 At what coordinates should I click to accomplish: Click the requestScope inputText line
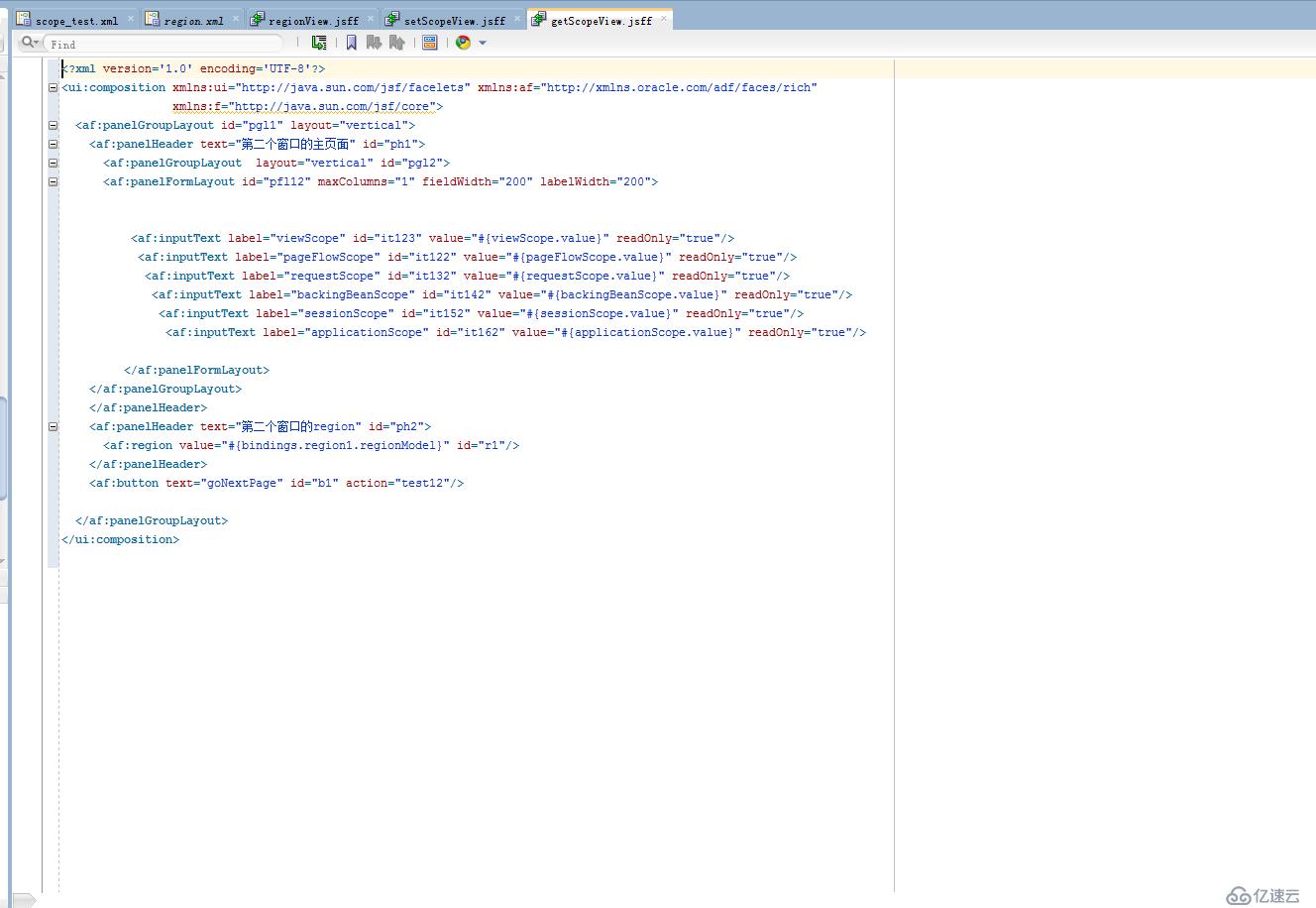(467, 276)
